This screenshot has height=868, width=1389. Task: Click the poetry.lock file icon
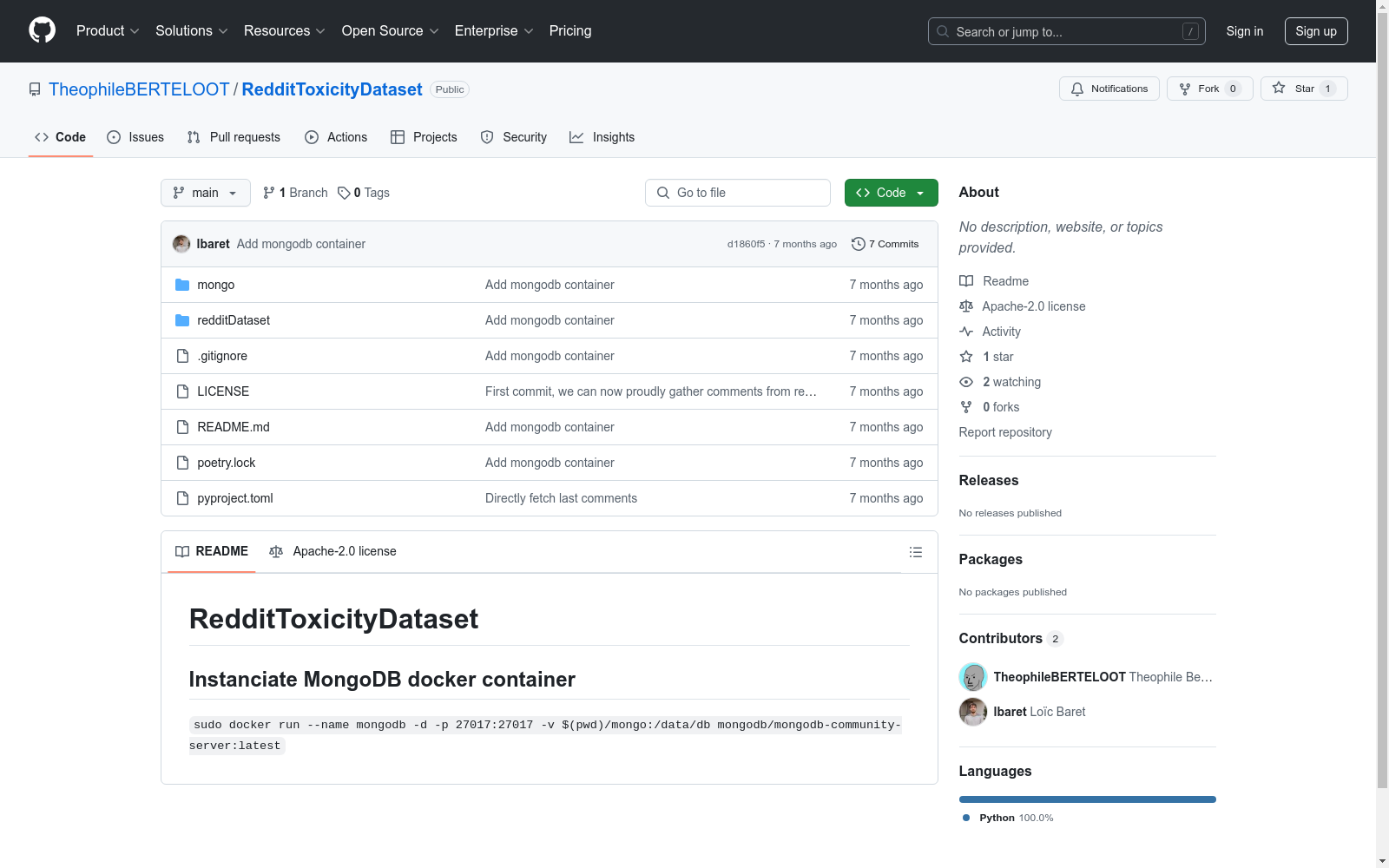click(182, 463)
